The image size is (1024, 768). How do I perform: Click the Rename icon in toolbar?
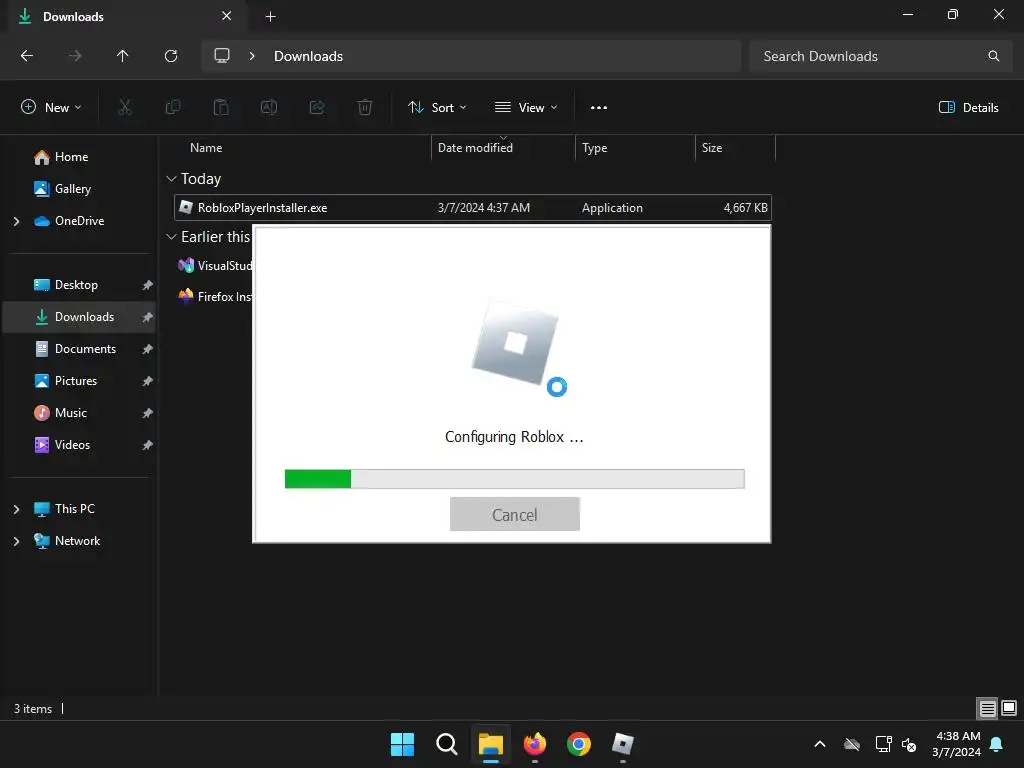pyautogui.click(x=269, y=107)
